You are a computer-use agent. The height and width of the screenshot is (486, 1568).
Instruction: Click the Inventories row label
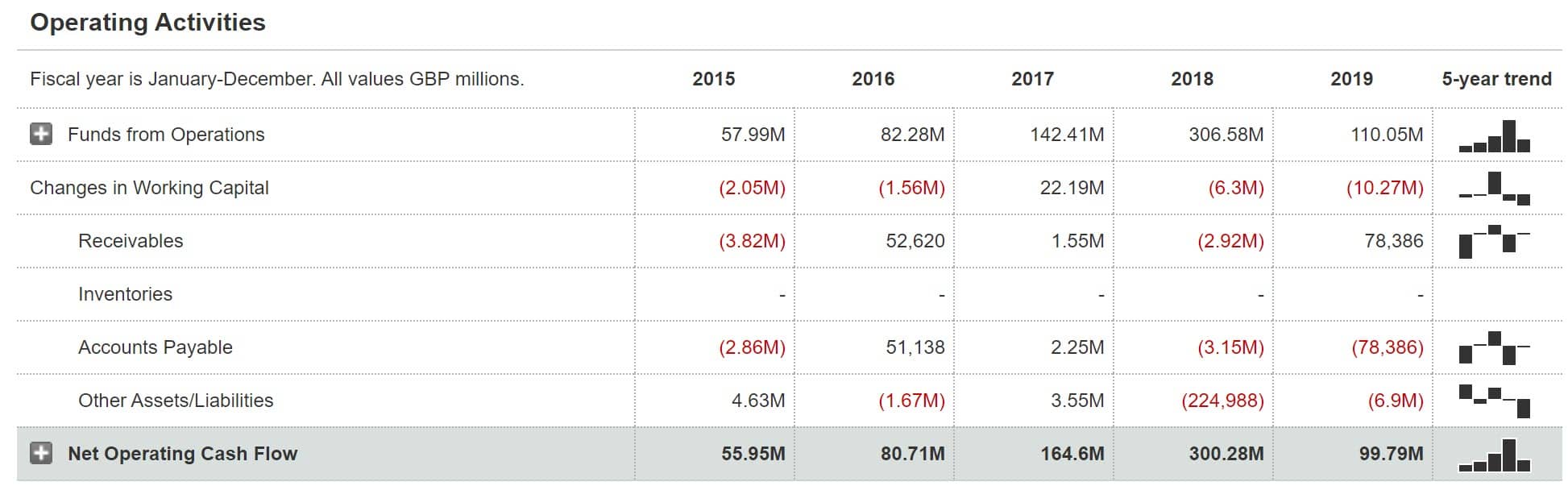click(125, 294)
